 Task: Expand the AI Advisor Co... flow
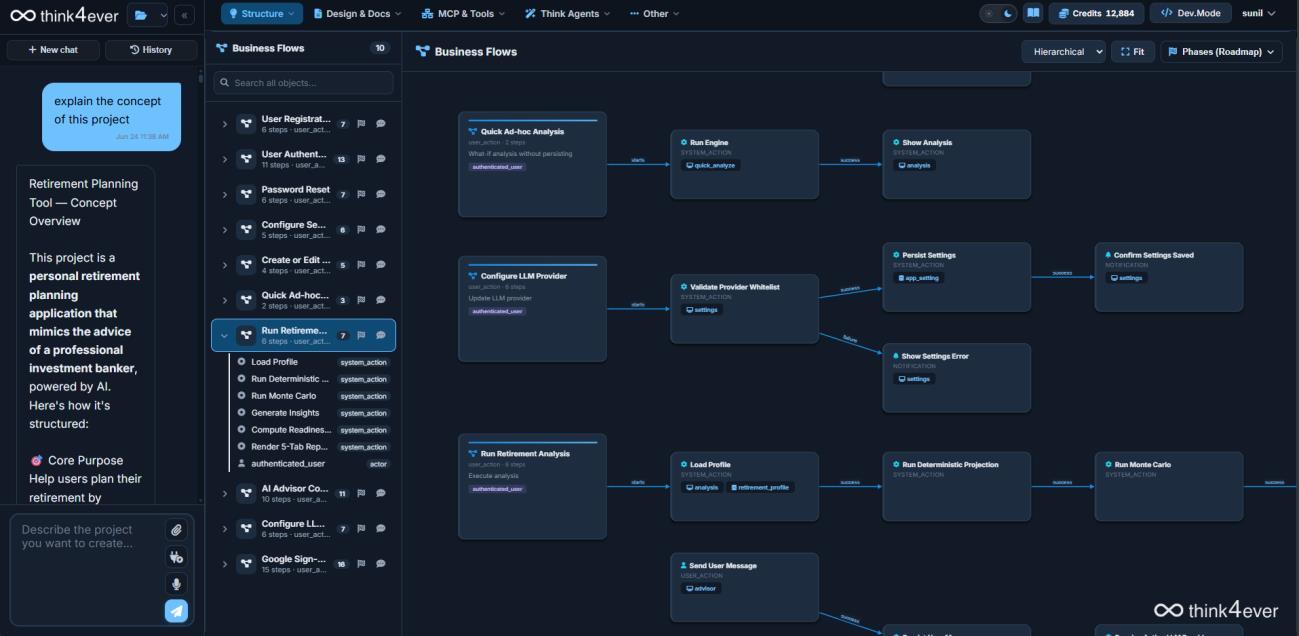(225, 493)
